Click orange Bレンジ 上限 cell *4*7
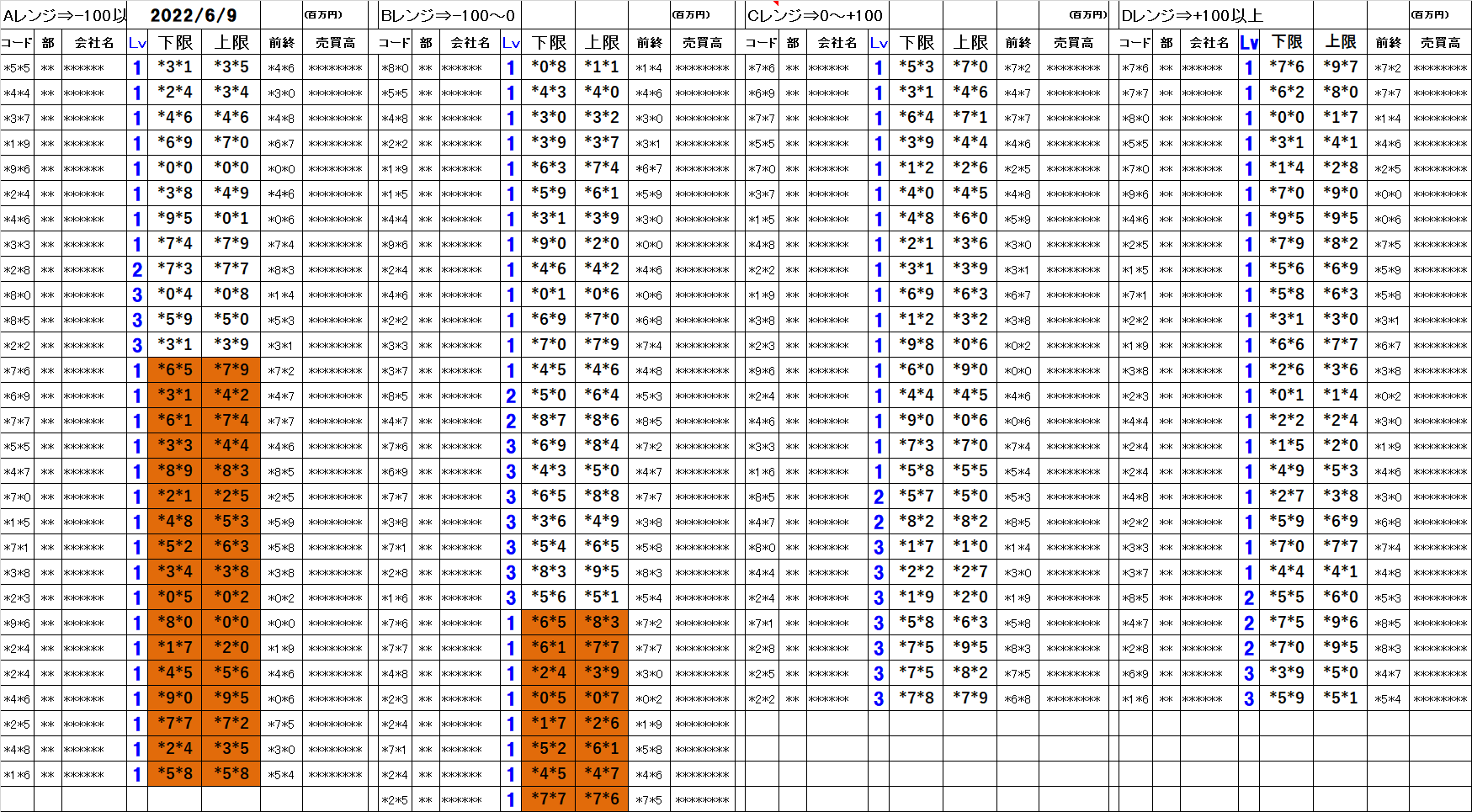Screen dimensions: 1472x812 [x=602, y=773]
